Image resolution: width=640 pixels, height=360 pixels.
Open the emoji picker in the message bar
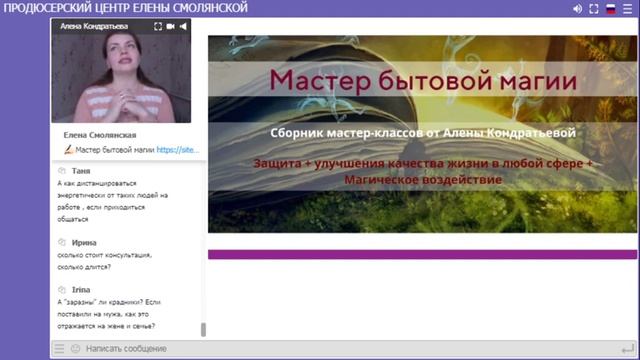(76, 349)
